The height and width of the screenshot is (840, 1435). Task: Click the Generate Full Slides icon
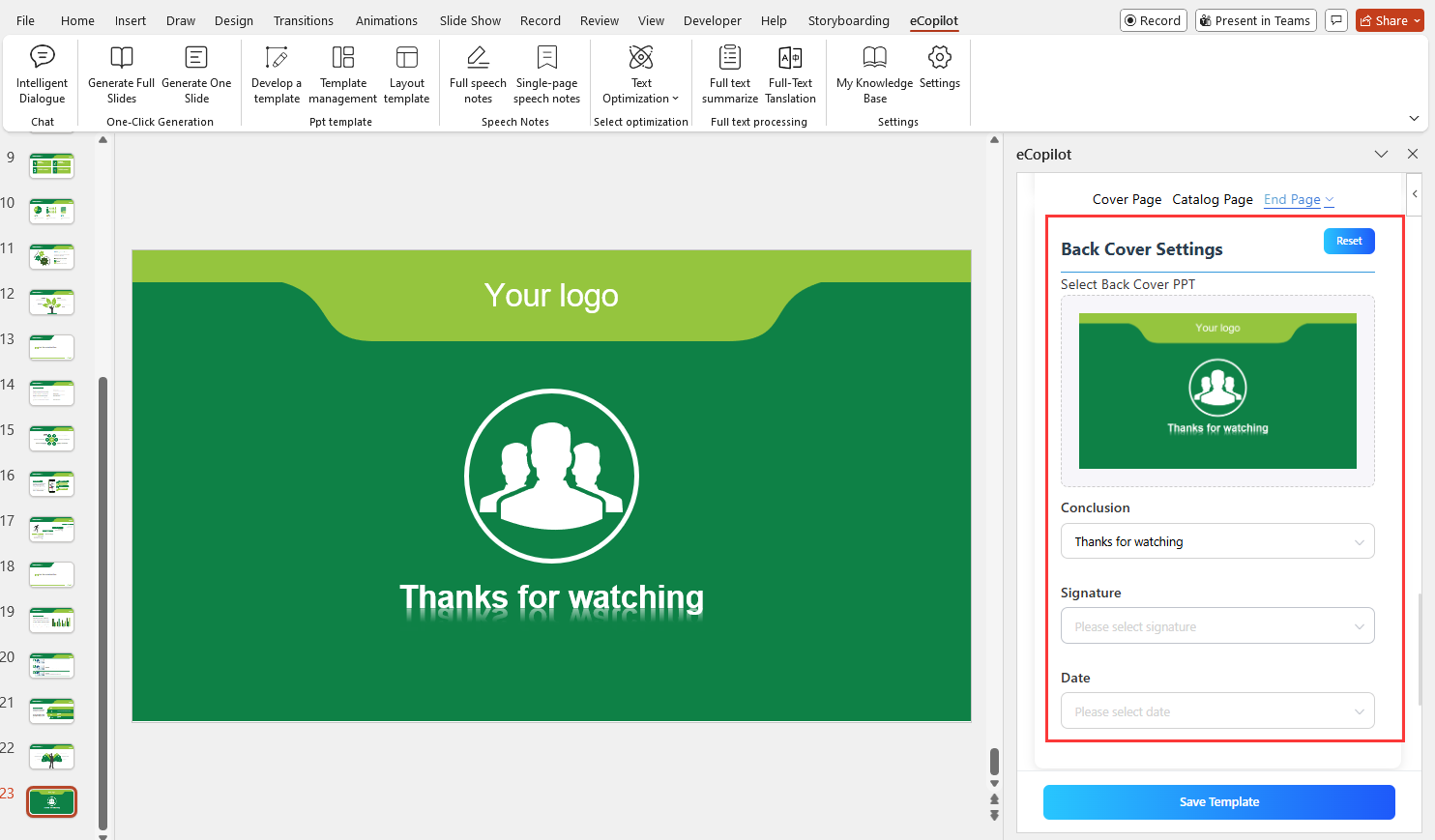point(120,72)
